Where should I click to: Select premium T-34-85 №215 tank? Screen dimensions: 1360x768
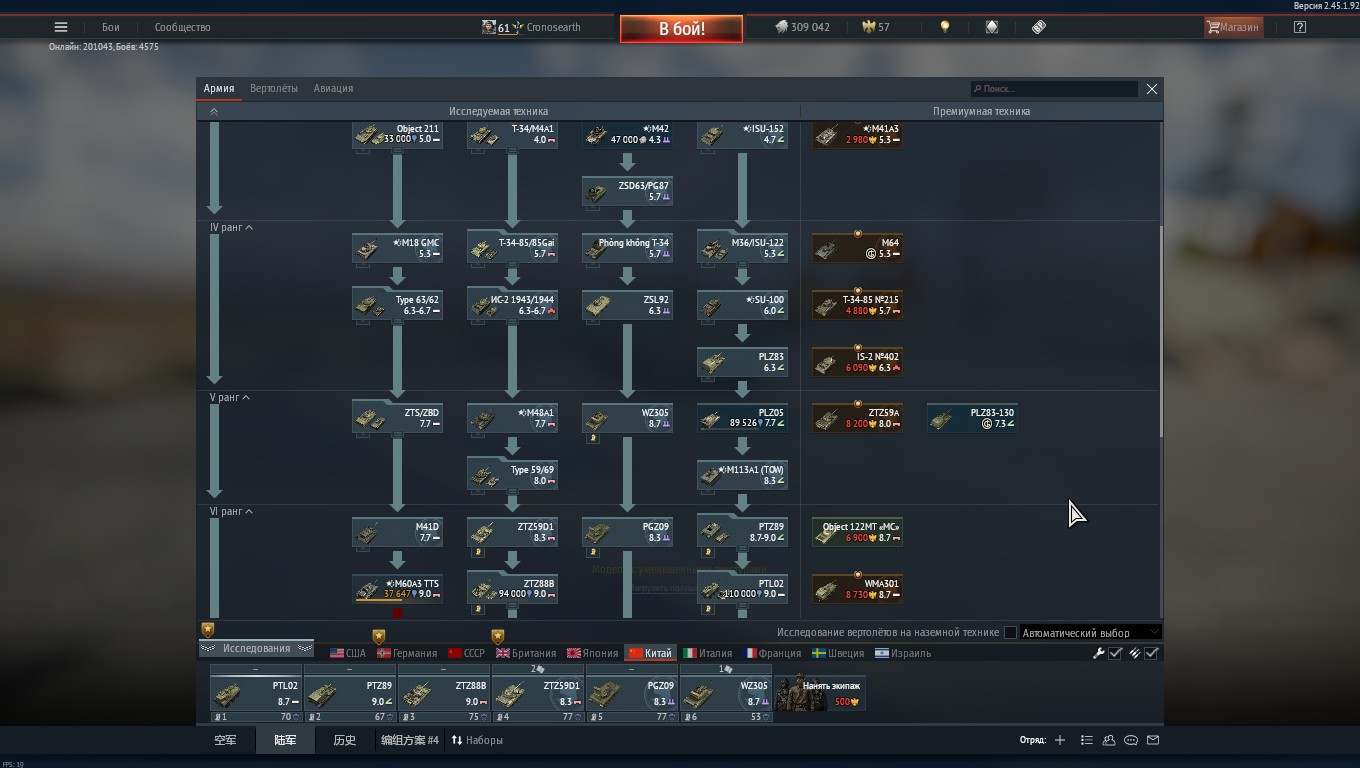(857, 306)
